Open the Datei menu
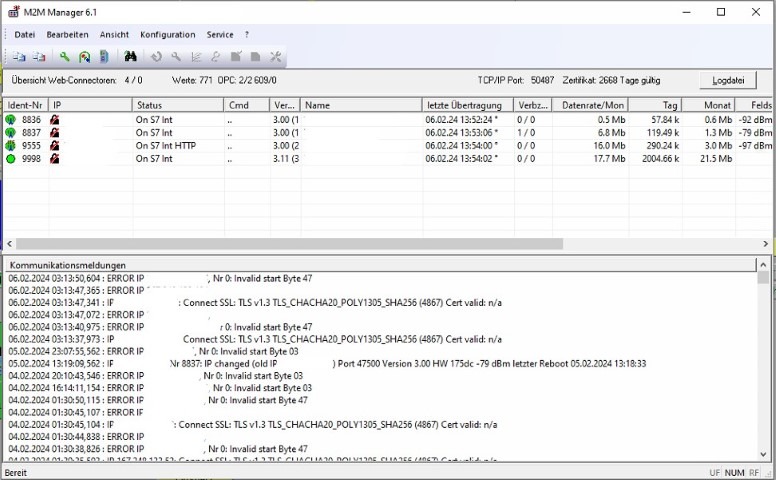The width and height of the screenshot is (776, 480). coord(25,35)
